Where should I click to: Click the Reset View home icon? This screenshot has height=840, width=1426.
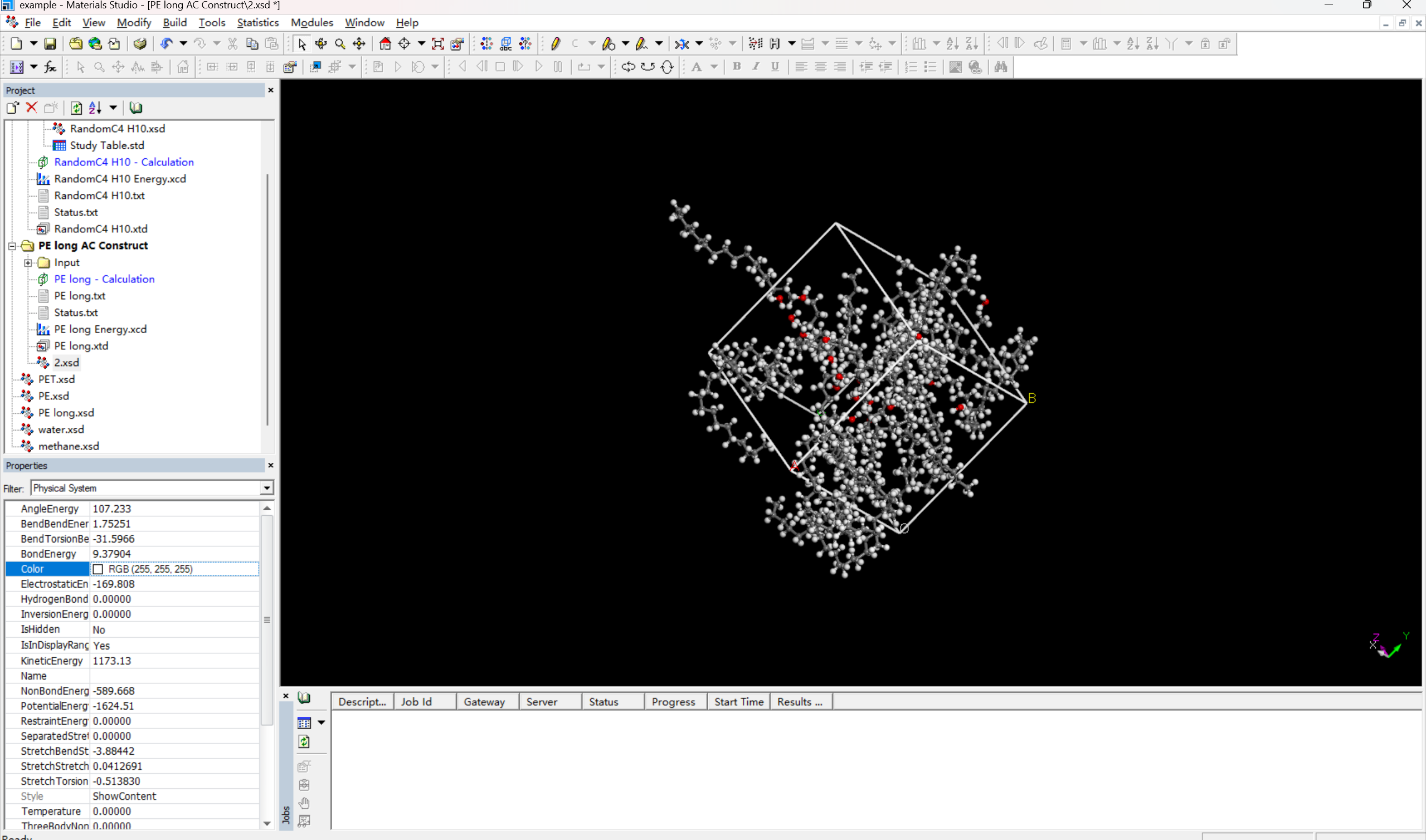click(x=385, y=43)
